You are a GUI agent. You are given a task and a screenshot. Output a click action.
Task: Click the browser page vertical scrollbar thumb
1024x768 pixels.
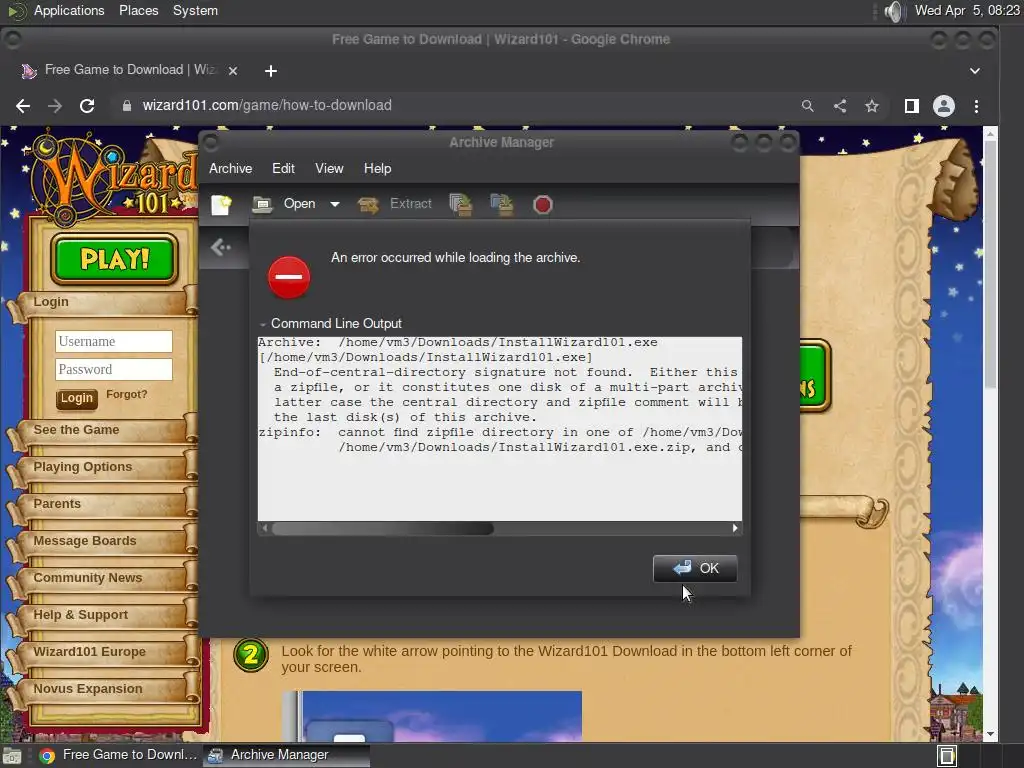click(990, 264)
